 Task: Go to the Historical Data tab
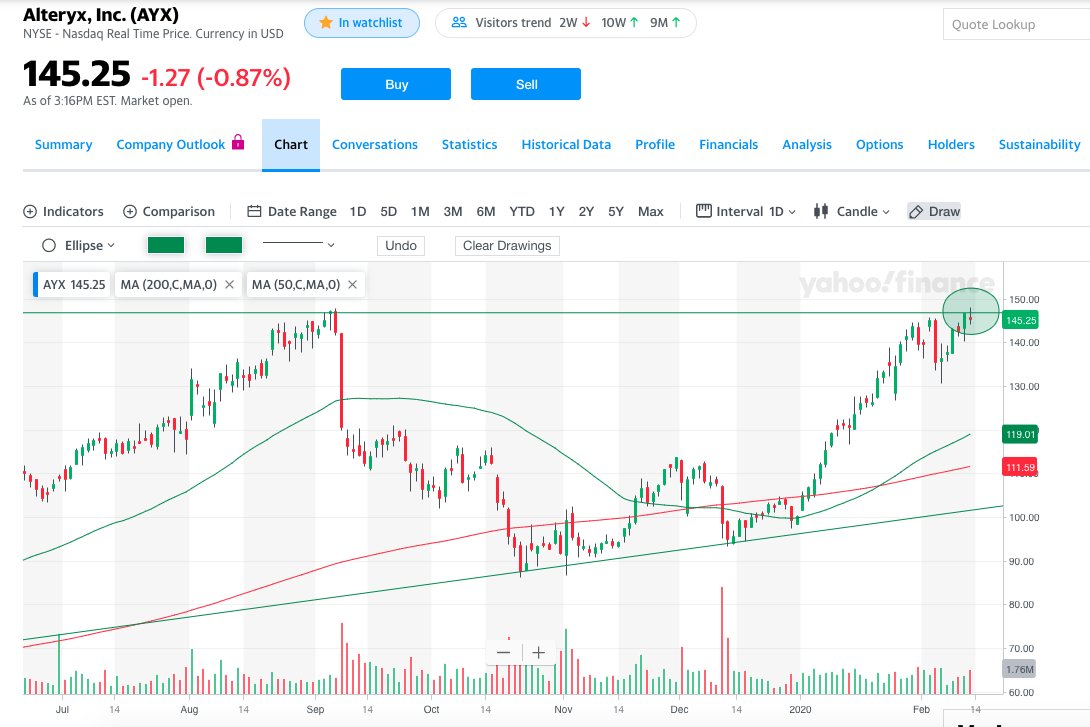click(x=566, y=145)
